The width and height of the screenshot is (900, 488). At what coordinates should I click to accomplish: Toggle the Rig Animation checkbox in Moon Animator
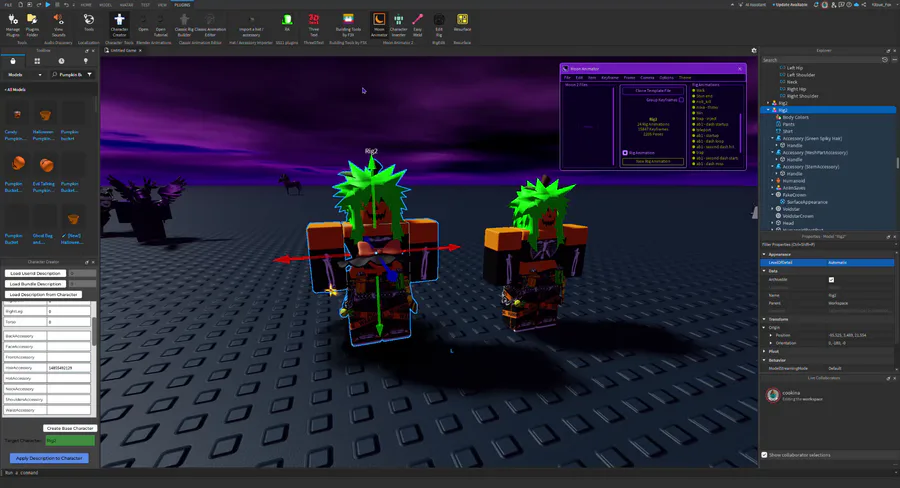[625, 153]
